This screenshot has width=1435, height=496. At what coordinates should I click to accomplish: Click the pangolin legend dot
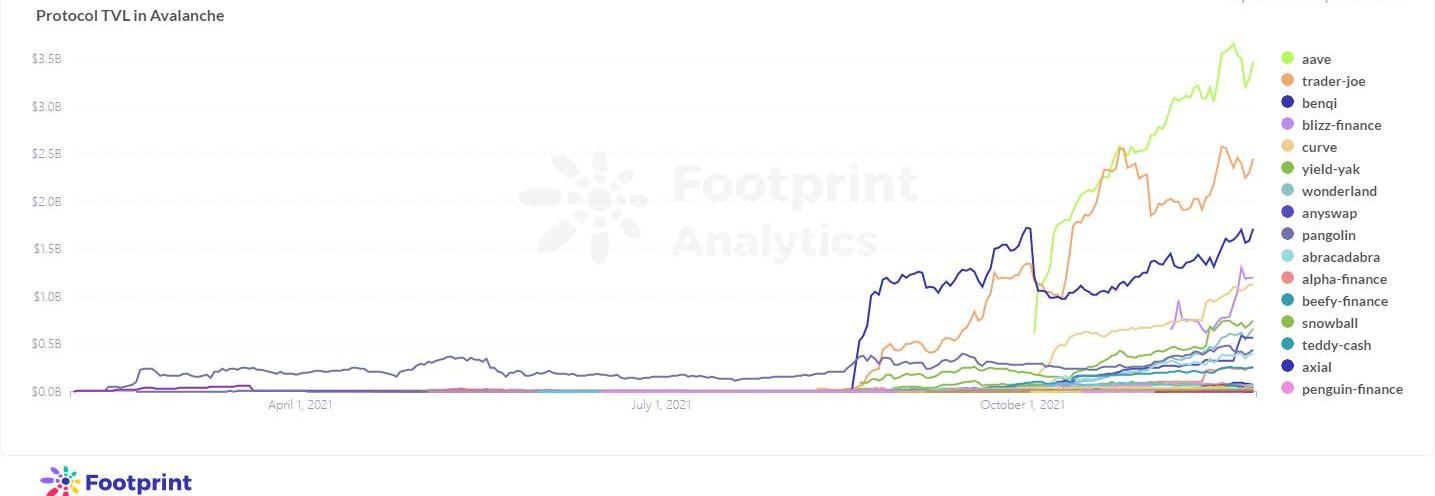(1287, 235)
